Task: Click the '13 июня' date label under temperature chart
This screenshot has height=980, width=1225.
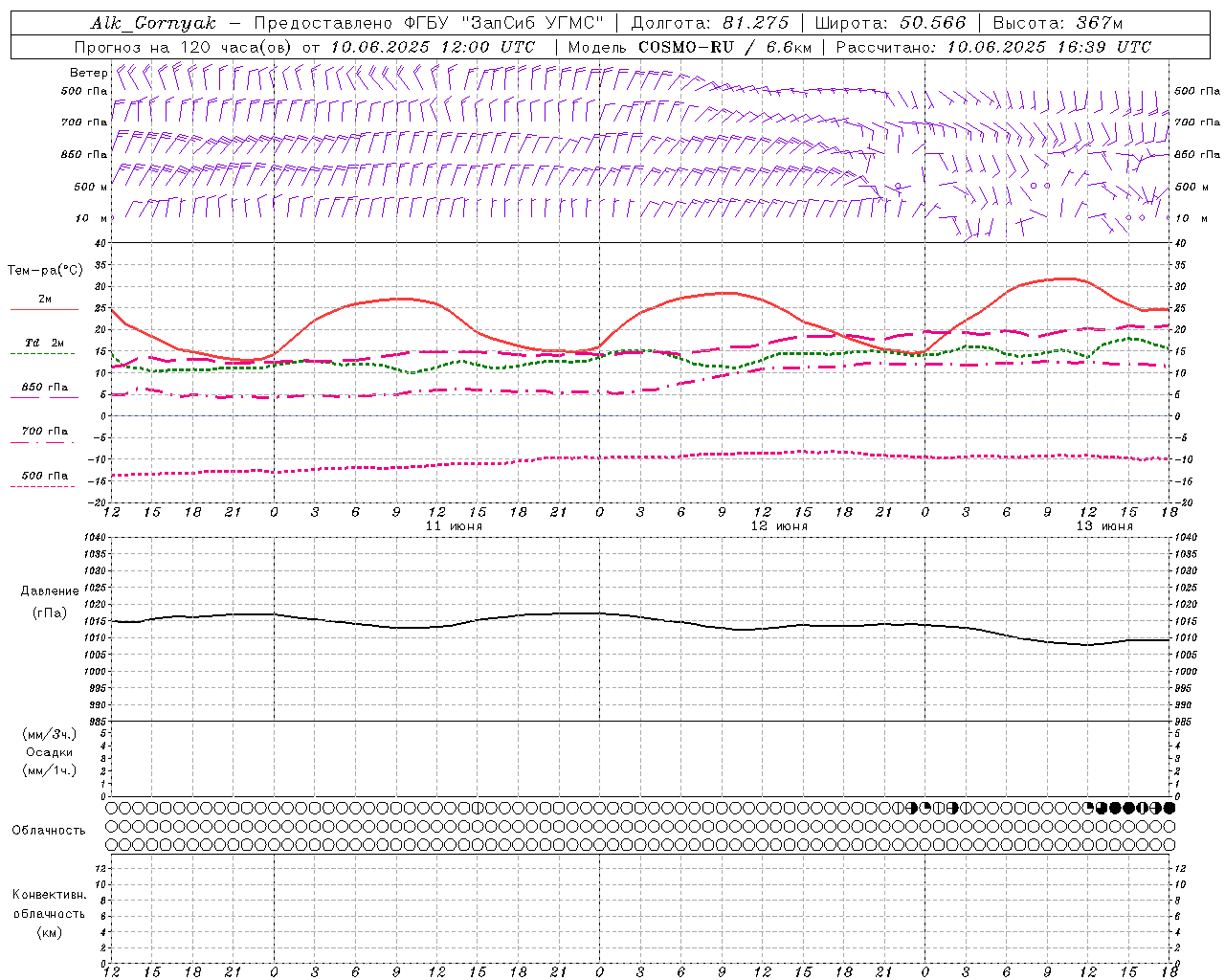Action: [x=1104, y=526]
